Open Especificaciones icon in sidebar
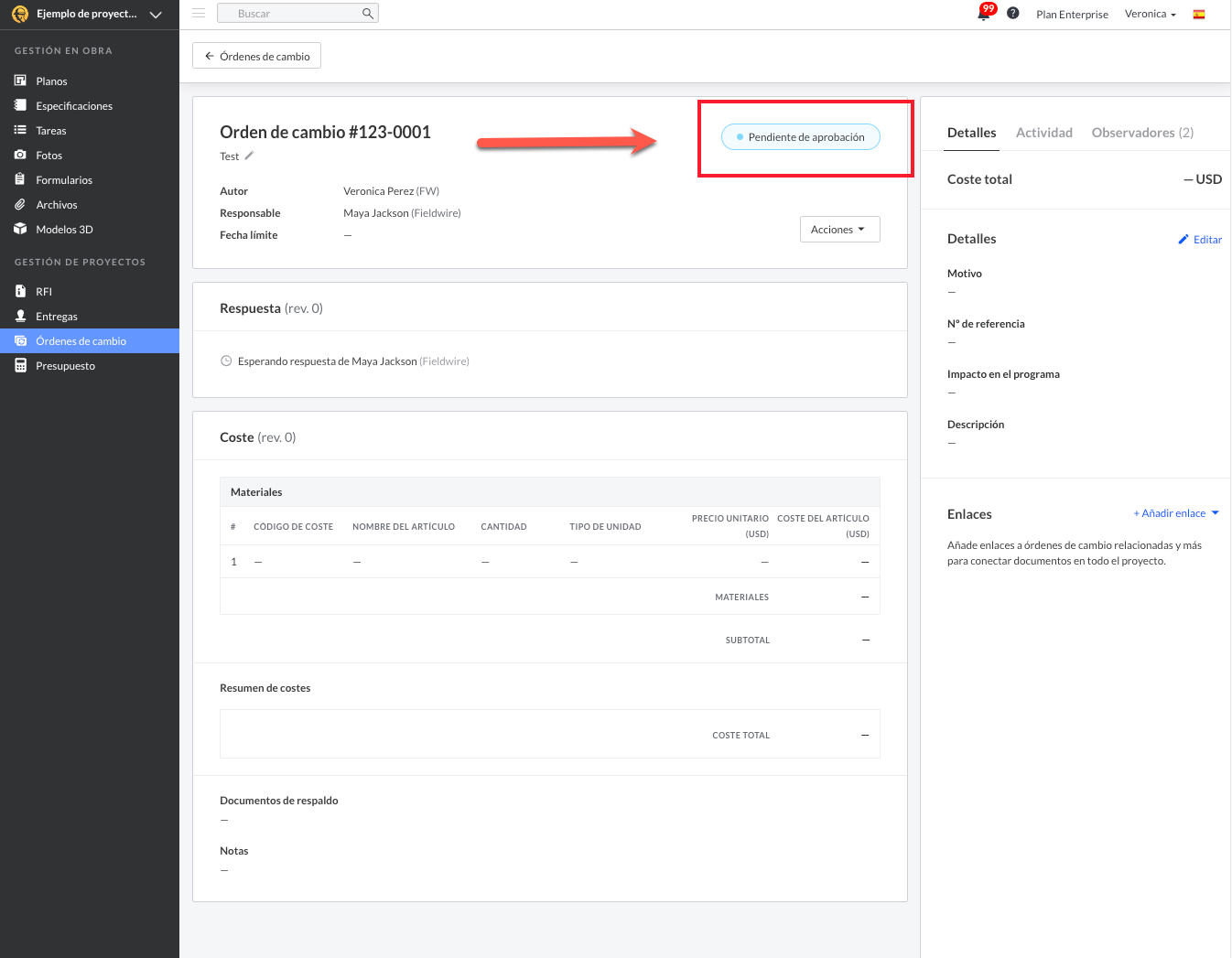 [20, 105]
